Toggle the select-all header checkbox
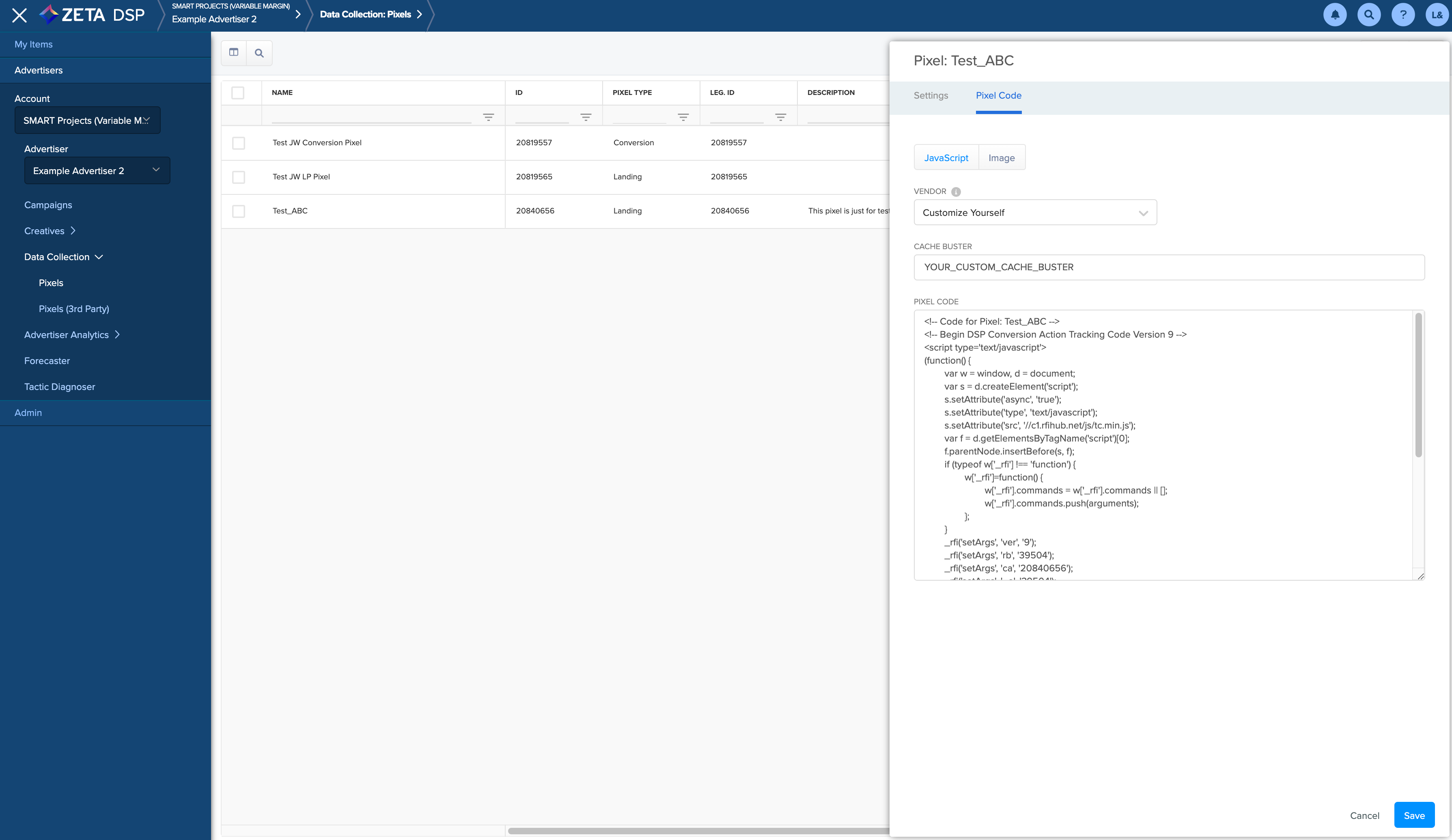Screen dimensions: 1452x840 pyautogui.click(x=237, y=93)
